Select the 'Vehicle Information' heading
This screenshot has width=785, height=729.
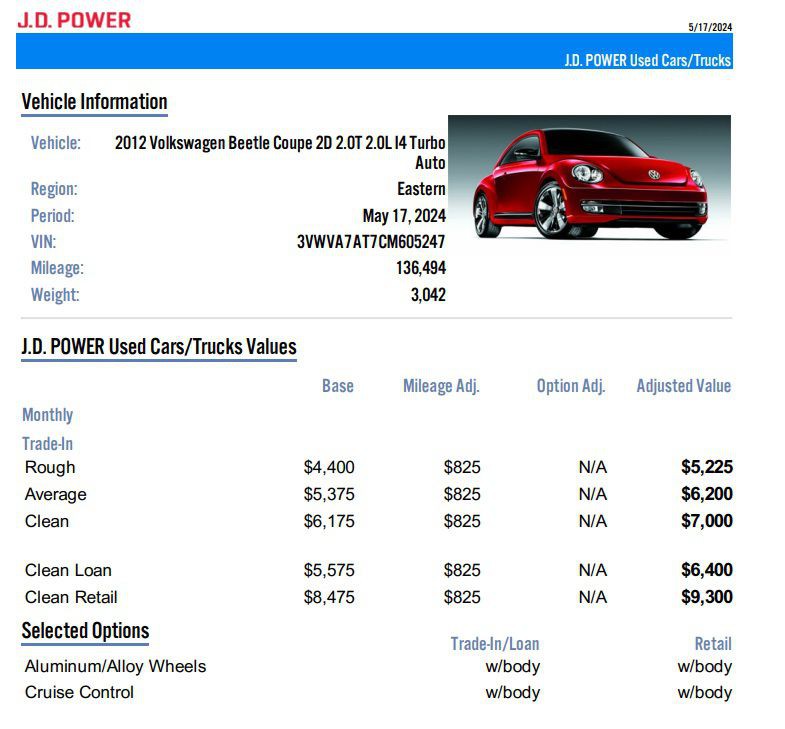click(x=94, y=102)
